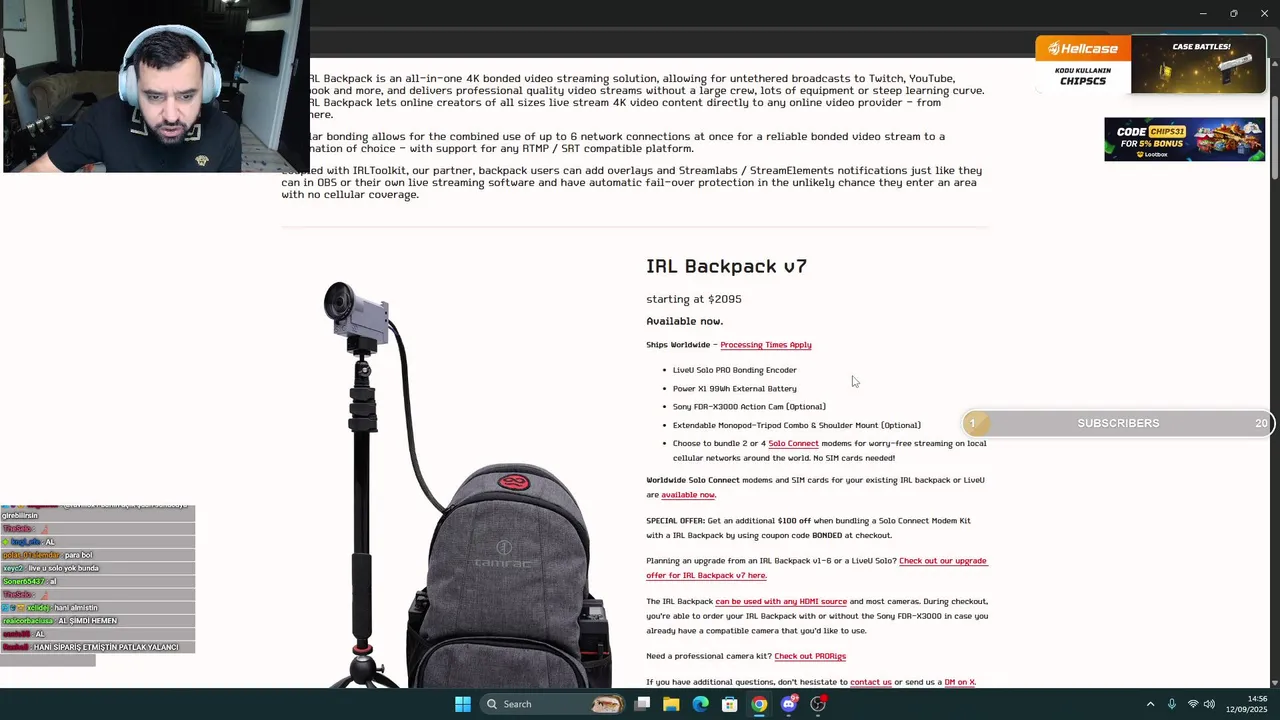Click the 'DM on X' link
The height and width of the screenshot is (720, 1280).
(x=959, y=682)
